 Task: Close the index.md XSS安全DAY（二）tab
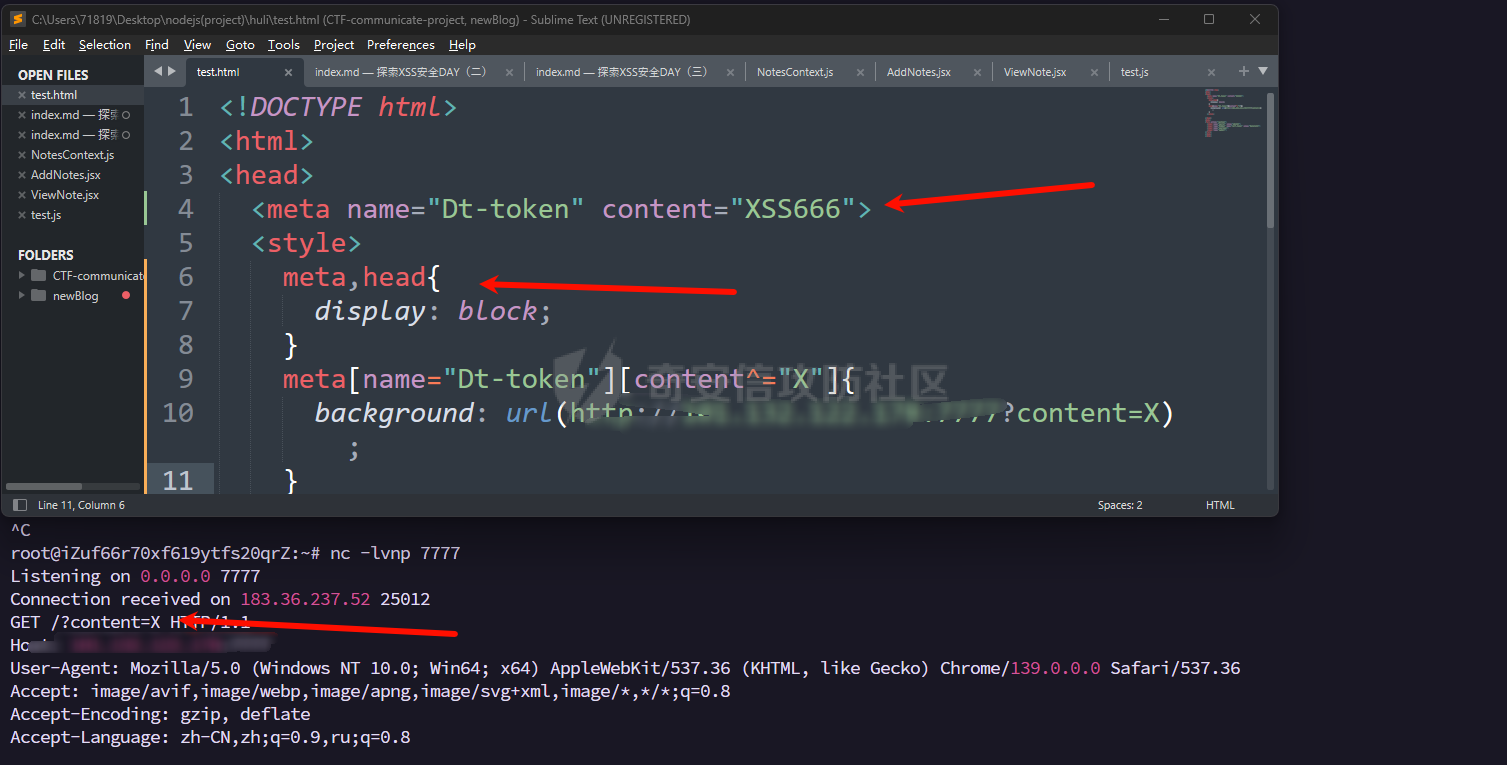click(509, 72)
